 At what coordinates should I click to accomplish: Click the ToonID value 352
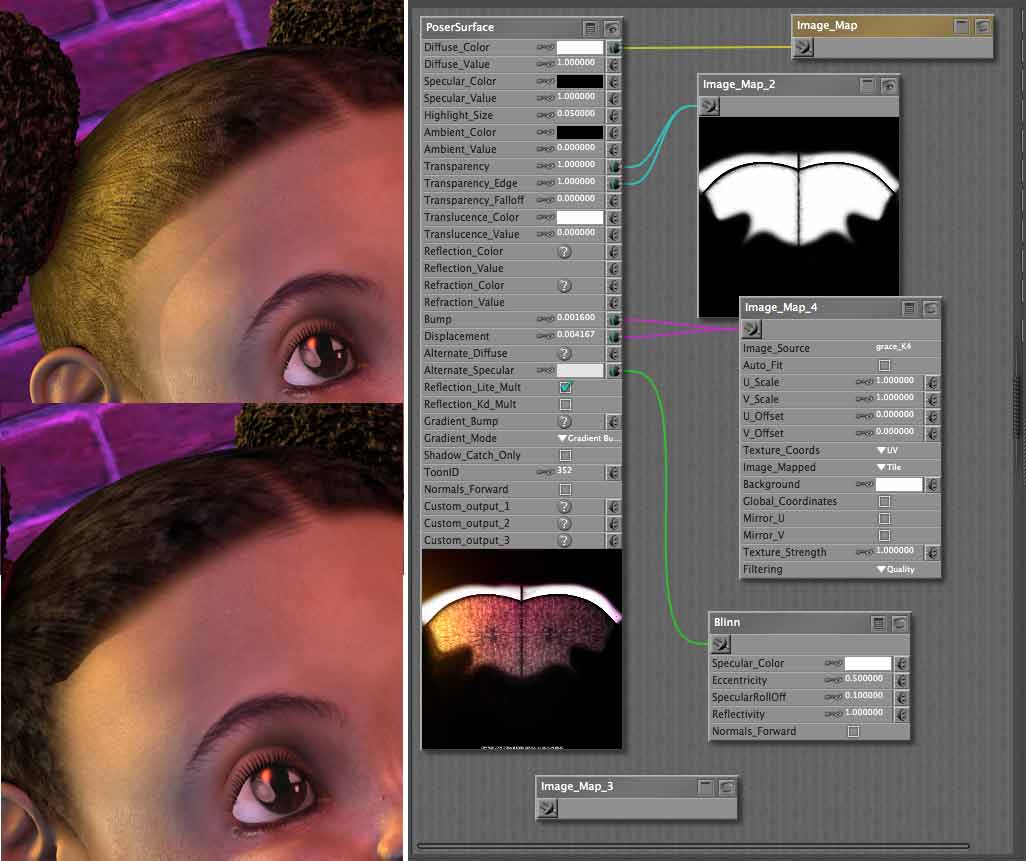pos(565,470)
